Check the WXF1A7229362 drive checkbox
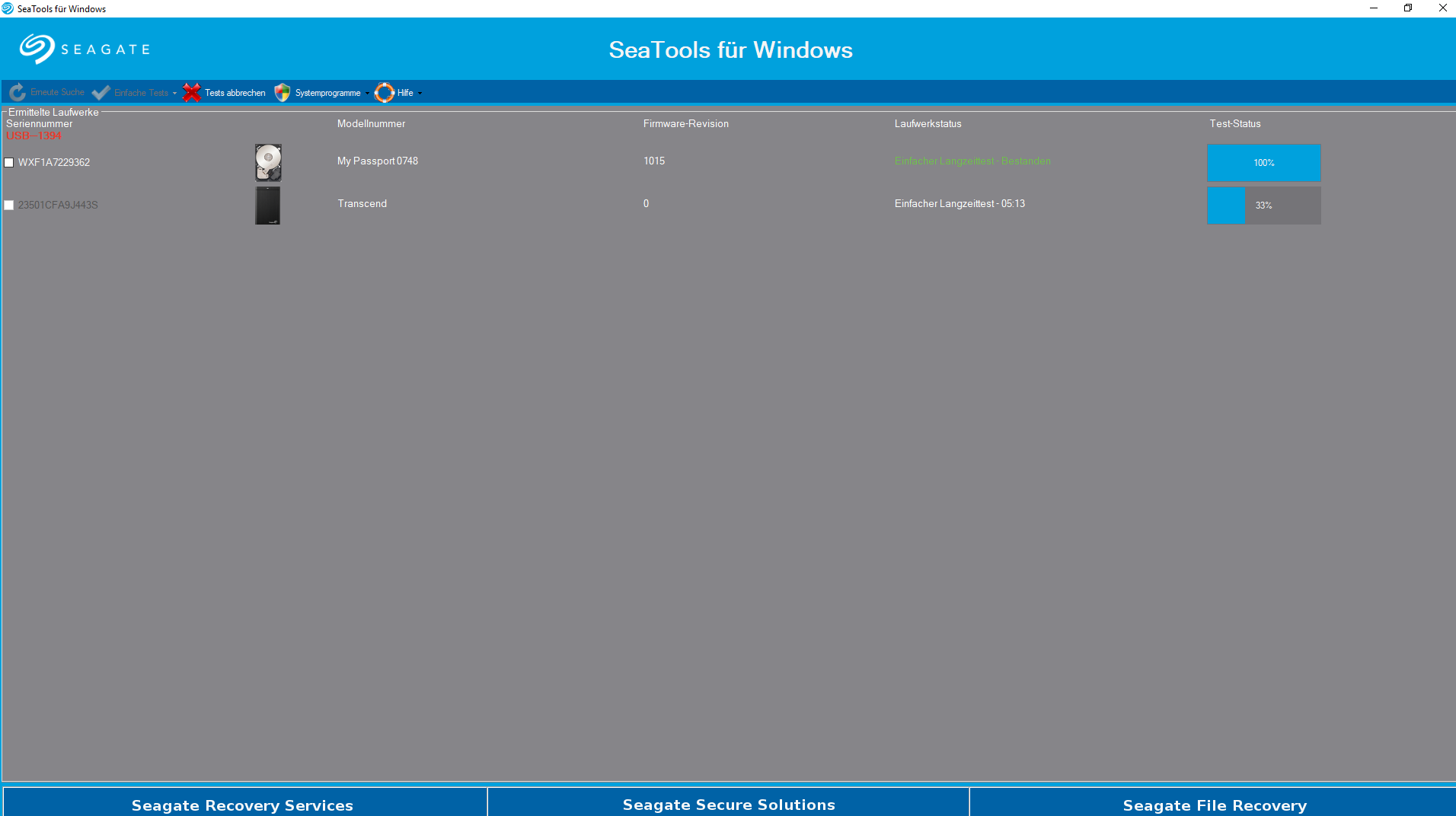The height and width of the screenshot is (816, 1456). [9, 163]
